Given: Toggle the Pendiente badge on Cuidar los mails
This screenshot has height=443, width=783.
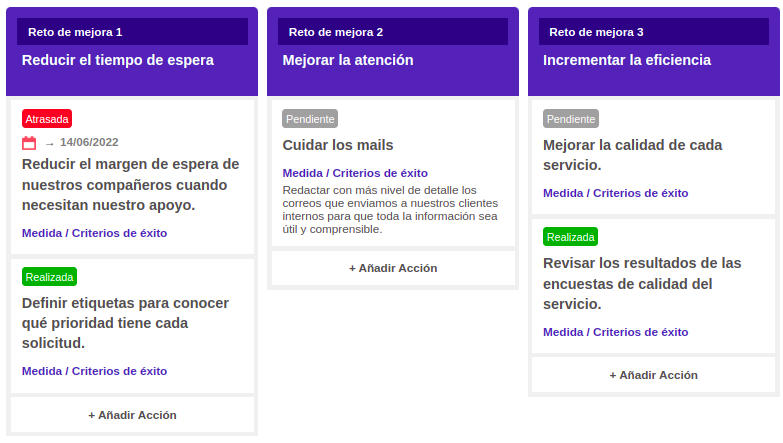Looking at the screenshot, I should click(310, 119).
